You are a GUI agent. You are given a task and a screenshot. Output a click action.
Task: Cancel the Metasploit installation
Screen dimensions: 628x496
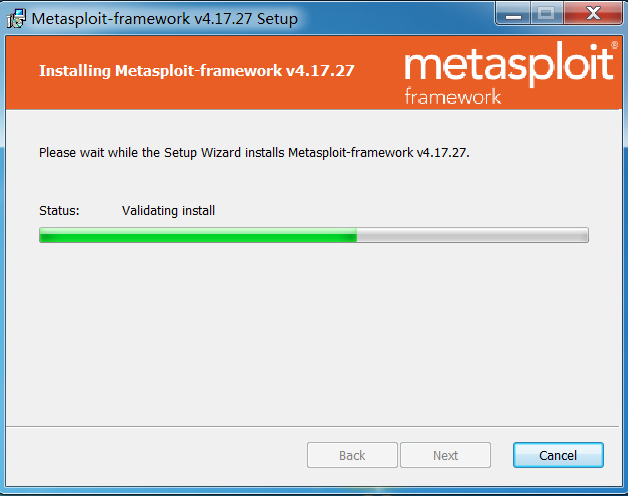pos(558,455)
